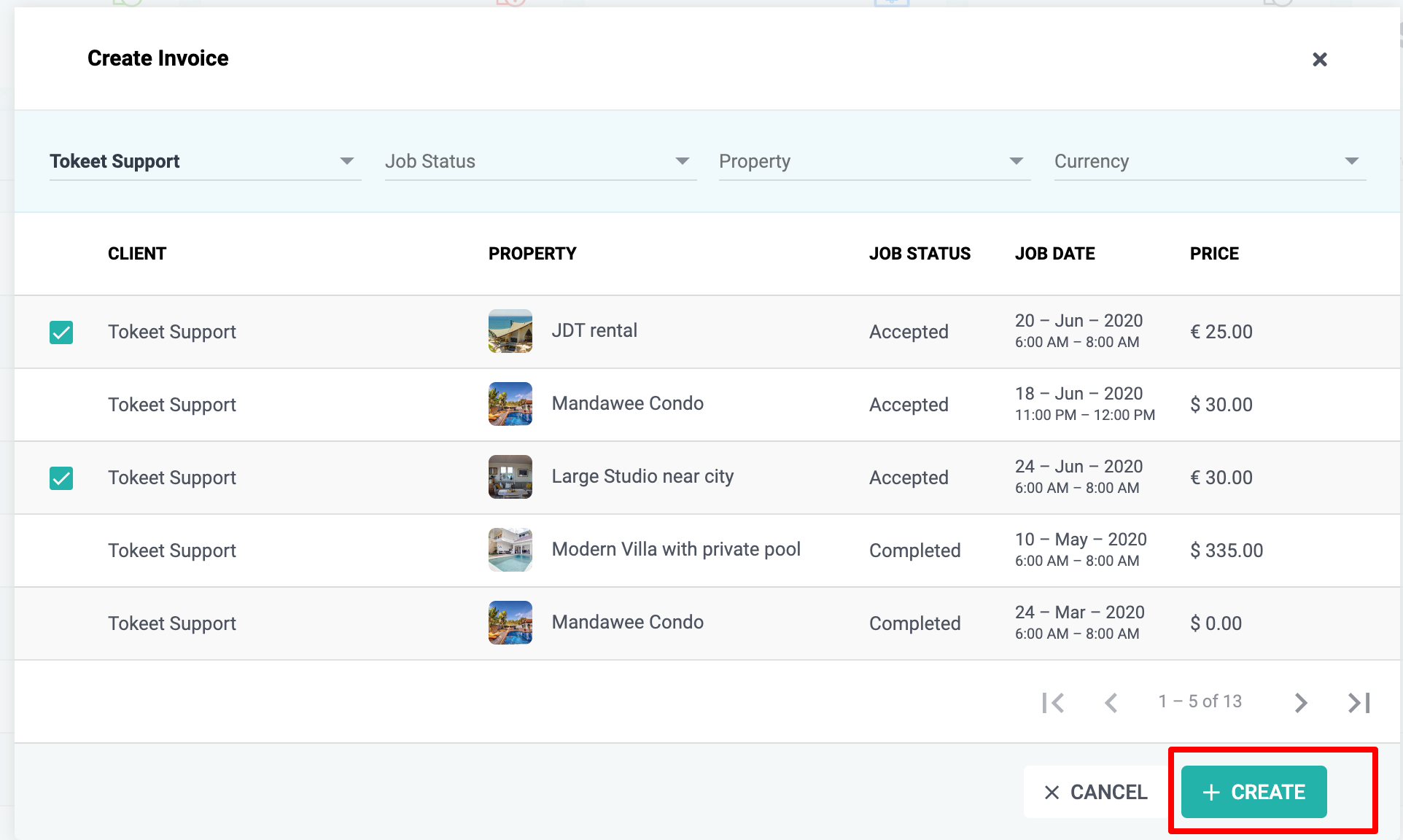Click Accepted status of JDT rental row
This screenshot has height=840, width=1403.
[x=909, y=332]
